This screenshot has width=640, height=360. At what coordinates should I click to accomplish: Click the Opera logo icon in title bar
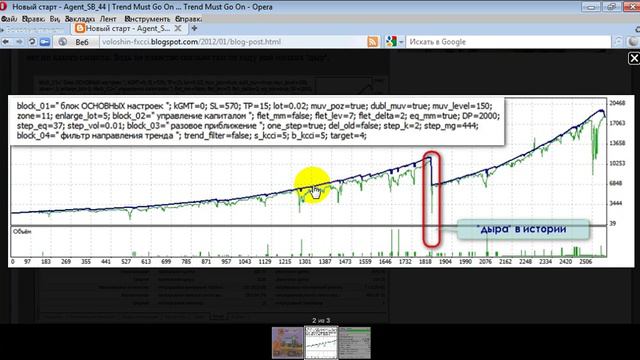(x=4, y=6)
